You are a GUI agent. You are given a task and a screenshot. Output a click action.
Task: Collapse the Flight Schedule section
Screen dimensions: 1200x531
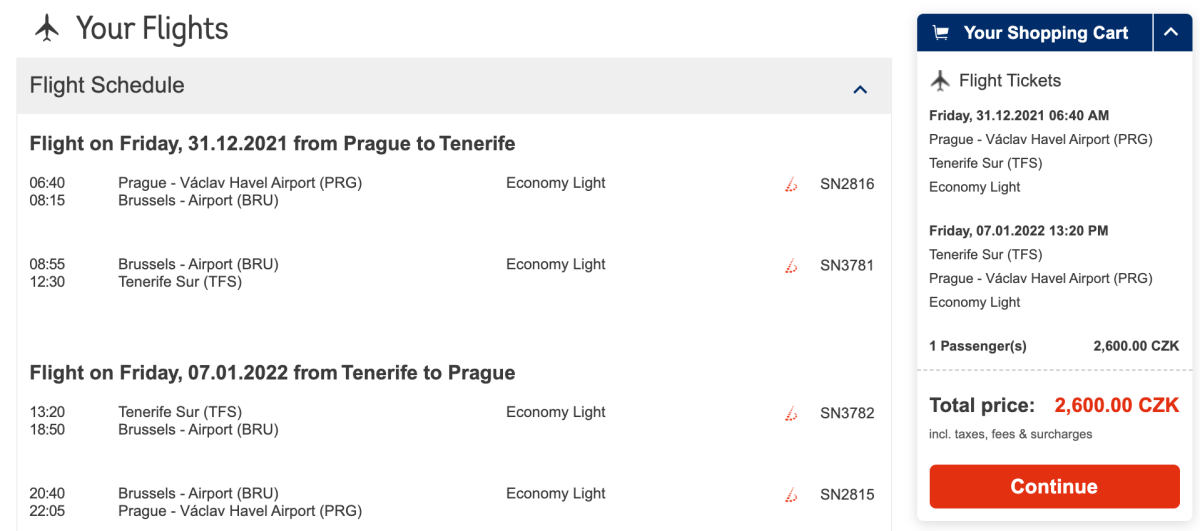860,89
